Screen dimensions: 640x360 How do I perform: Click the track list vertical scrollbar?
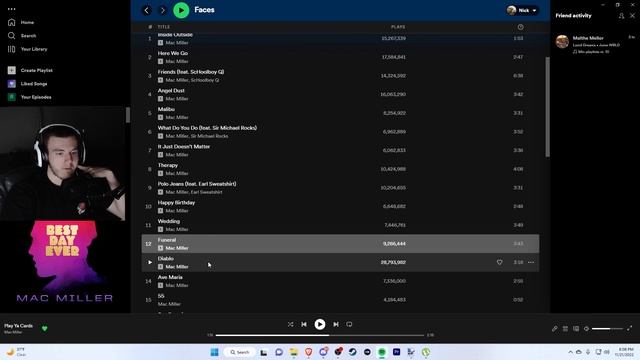(547, 106)
